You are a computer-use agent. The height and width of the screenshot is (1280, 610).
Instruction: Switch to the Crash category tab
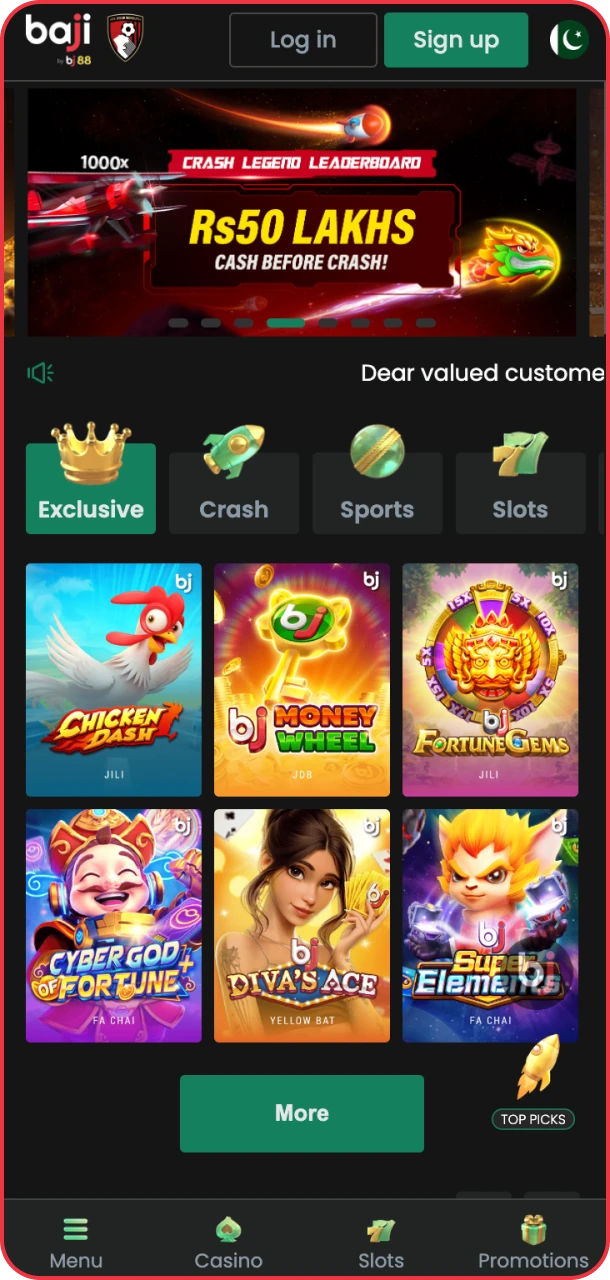point(234,492)
